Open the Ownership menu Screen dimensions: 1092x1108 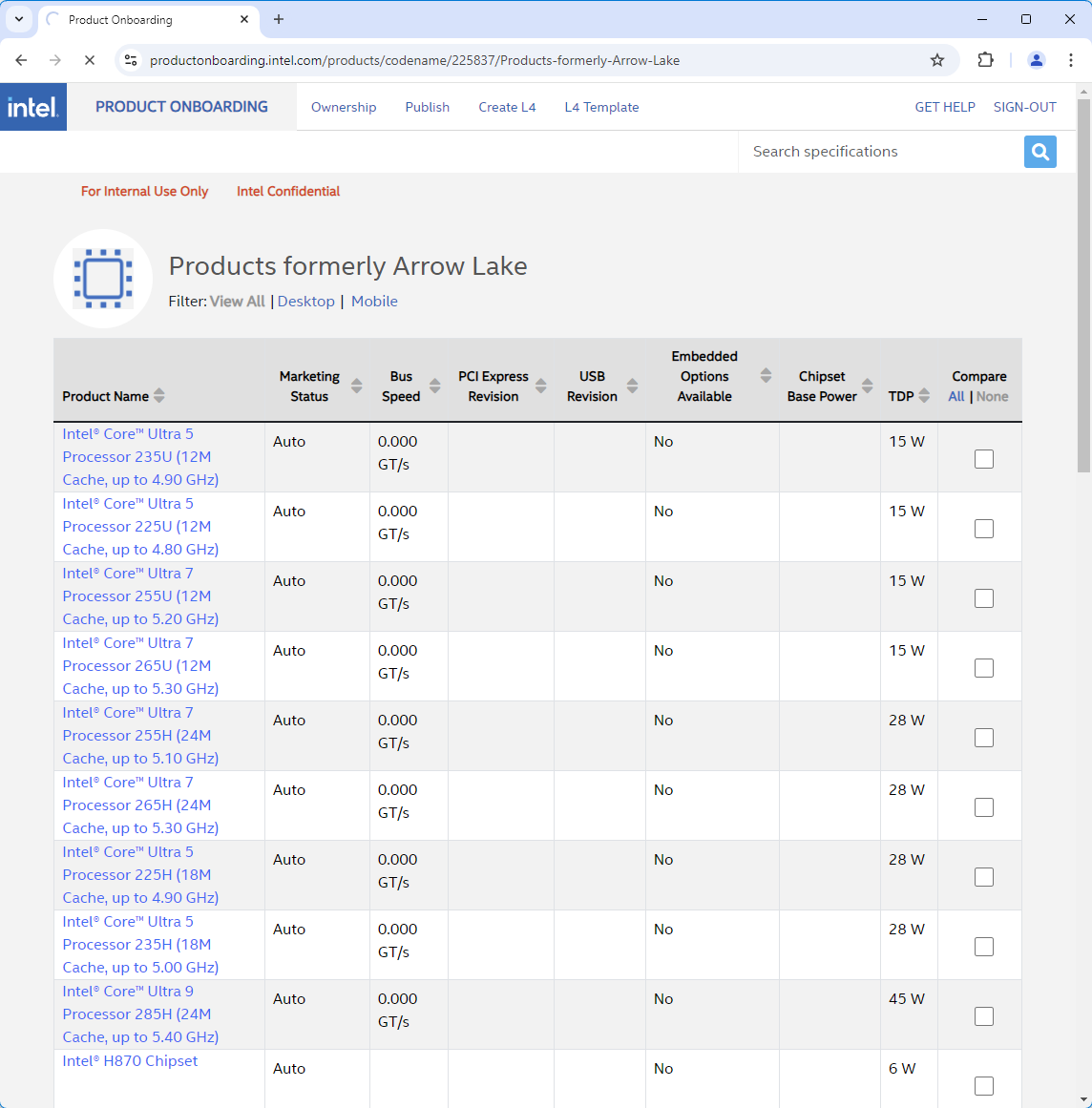point(344,107)
